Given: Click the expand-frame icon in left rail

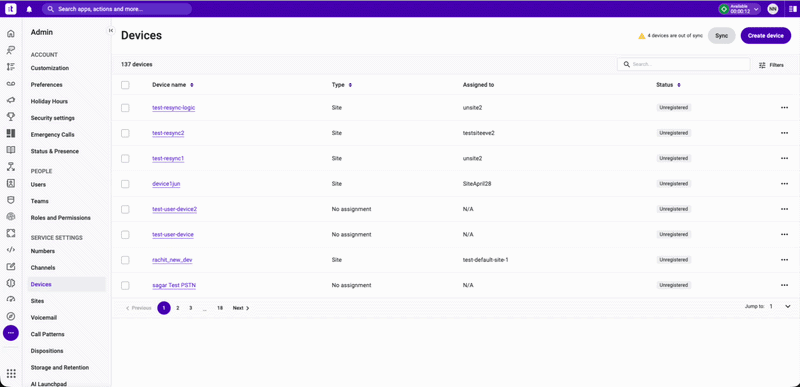Looking at the screenshot, I should [x=11, y=233].
